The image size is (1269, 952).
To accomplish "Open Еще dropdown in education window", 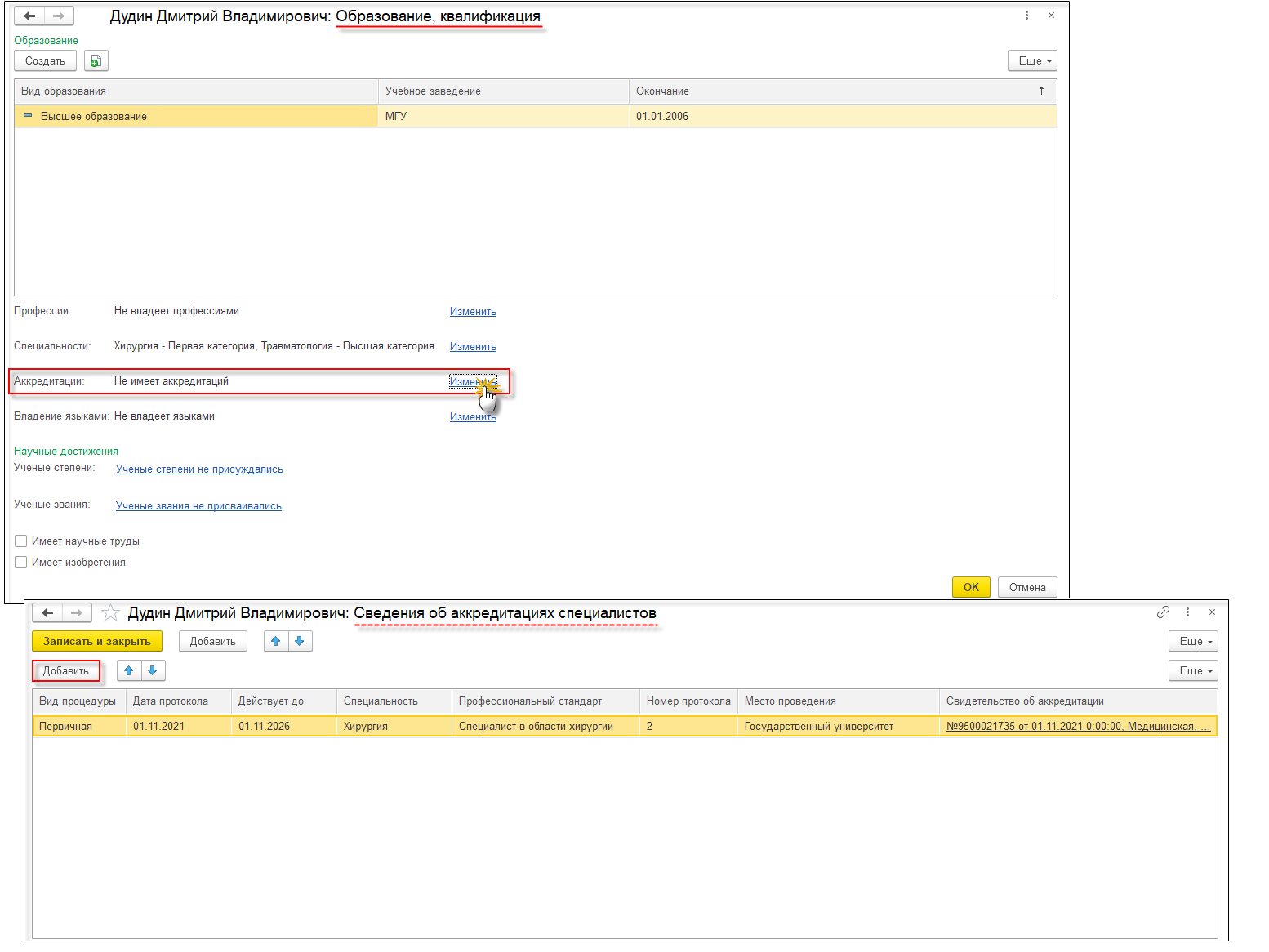I will tap(1033, 60).
